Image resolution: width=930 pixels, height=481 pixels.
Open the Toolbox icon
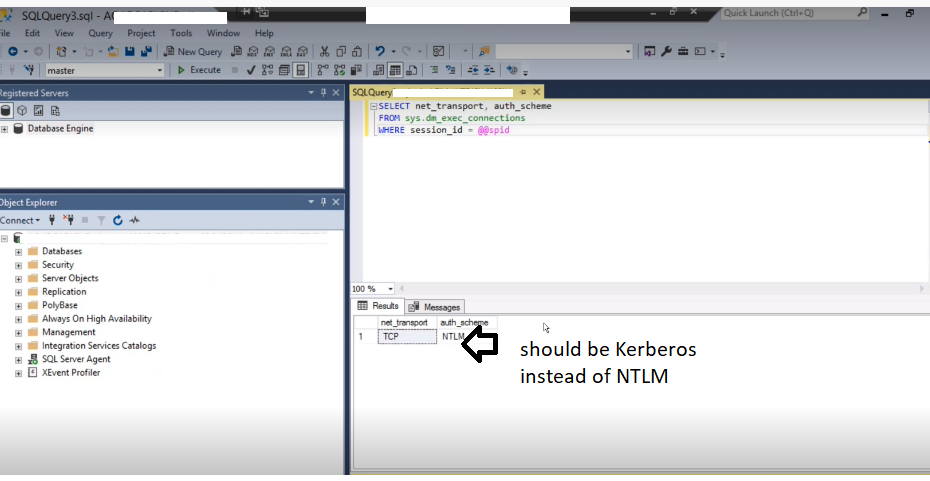pos(683,52)
